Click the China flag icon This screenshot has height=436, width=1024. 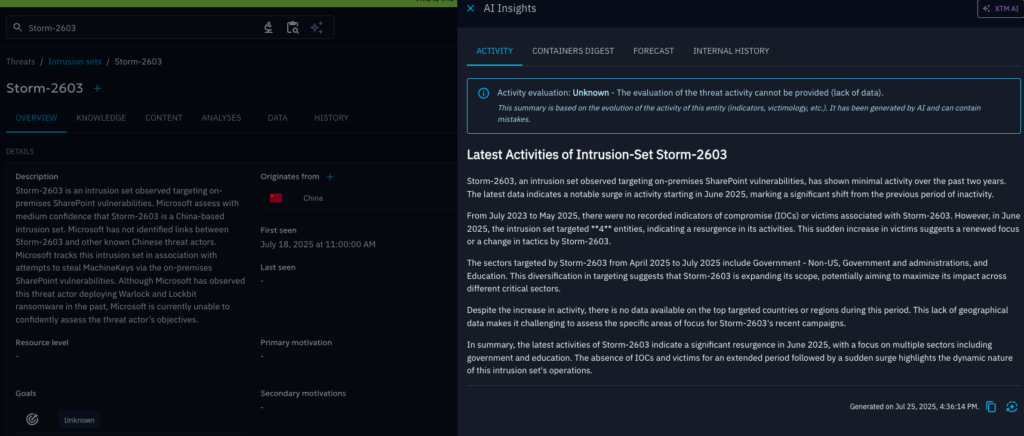pos(276,198)
